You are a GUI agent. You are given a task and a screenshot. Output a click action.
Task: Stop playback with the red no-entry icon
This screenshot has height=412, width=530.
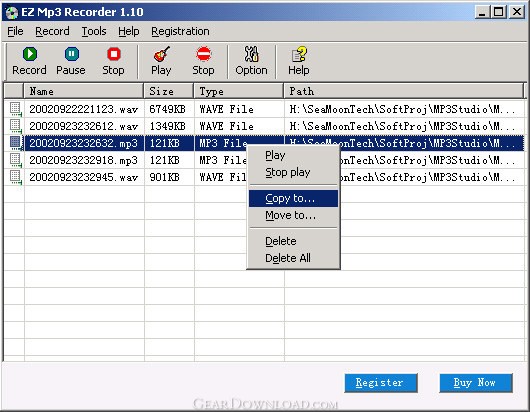203,54
